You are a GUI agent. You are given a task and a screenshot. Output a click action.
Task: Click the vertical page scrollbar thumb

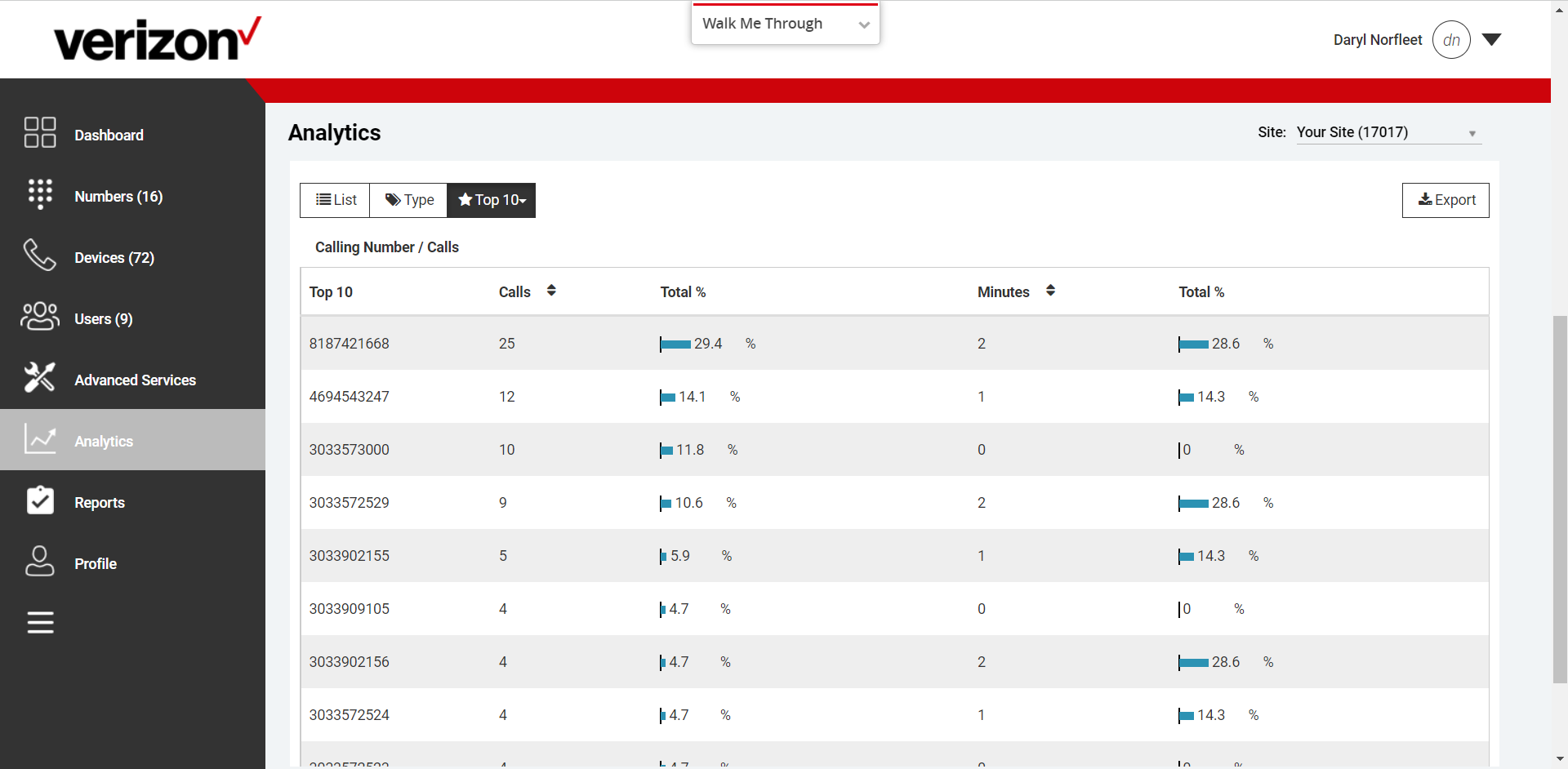[1560, 498]
